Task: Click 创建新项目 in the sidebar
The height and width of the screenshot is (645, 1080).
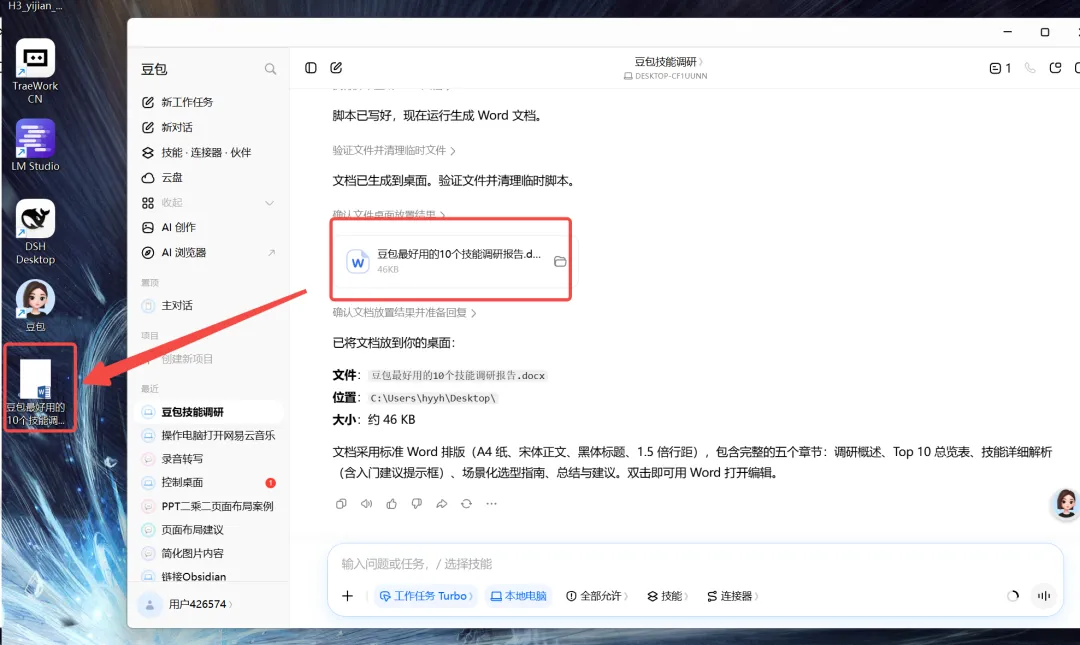Action: pyautogui.click(x=208, y=359)
